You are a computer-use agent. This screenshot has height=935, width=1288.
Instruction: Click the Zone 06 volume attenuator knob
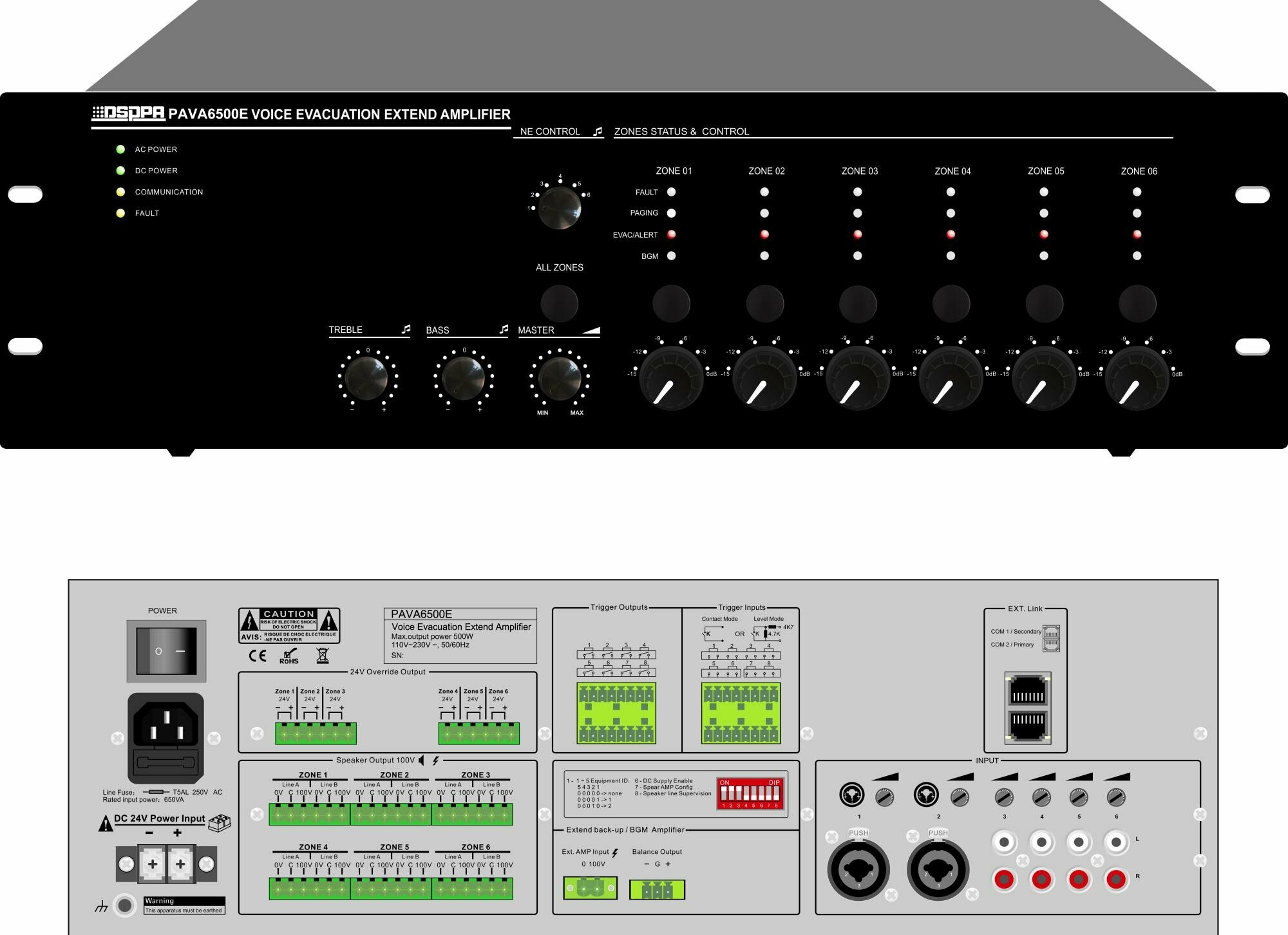click(1137, 379)
